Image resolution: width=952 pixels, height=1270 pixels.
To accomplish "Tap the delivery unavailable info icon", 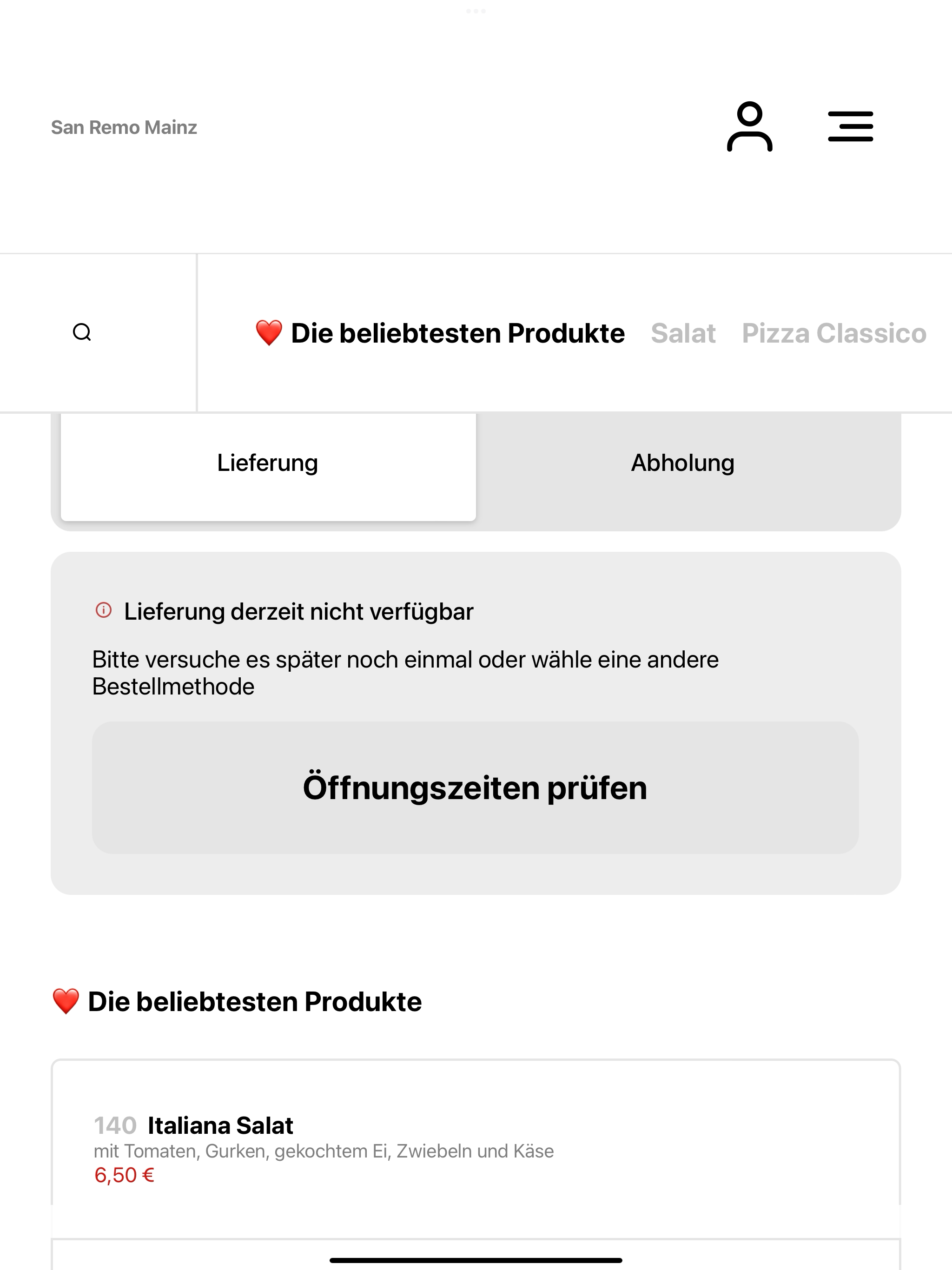I will coord(103,610).
